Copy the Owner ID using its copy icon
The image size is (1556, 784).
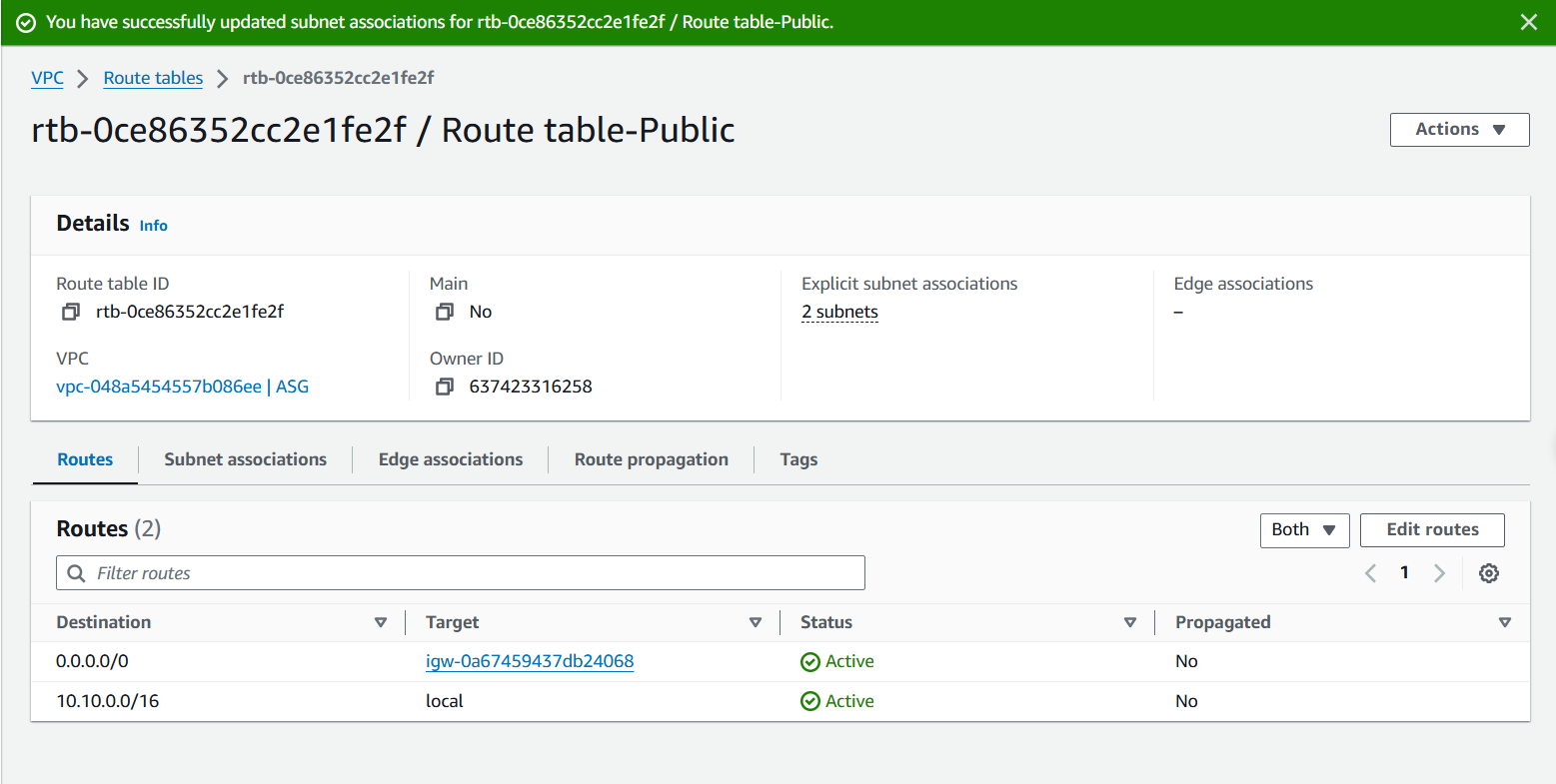click(444, 387)
